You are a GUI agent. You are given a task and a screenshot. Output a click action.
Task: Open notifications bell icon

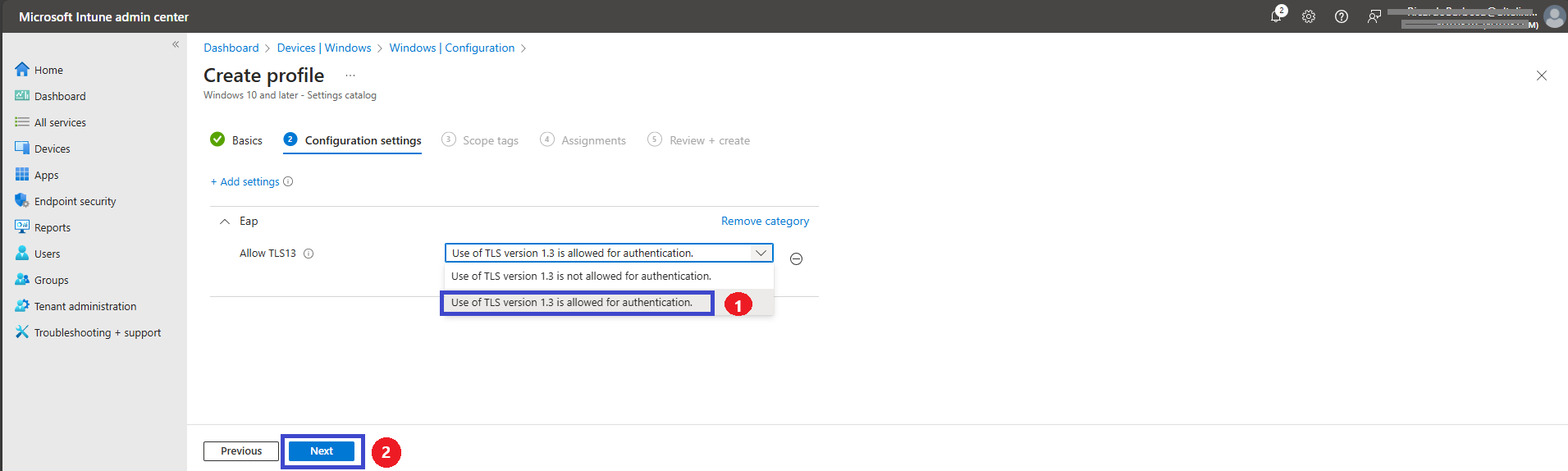pyautogui.click(x=1276, y=16)
